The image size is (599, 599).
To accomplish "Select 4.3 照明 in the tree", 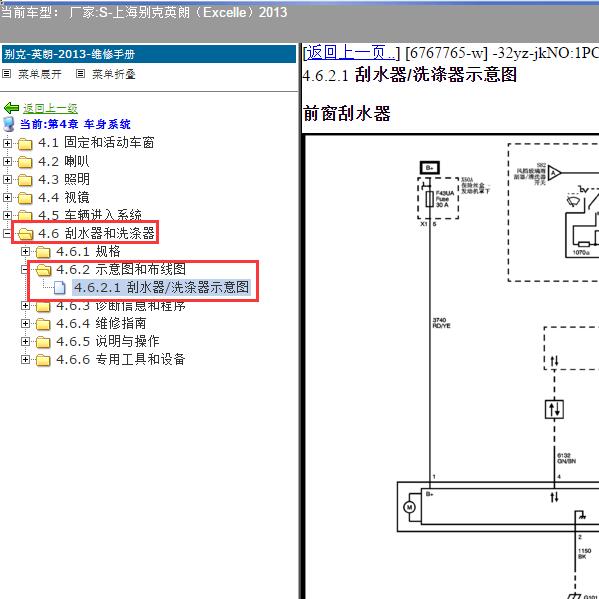I will tap(64, 179).
